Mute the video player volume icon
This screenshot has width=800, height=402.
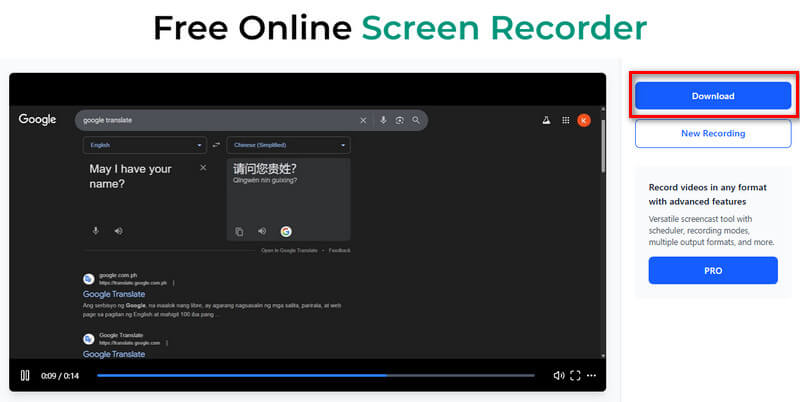pos(559,375)
